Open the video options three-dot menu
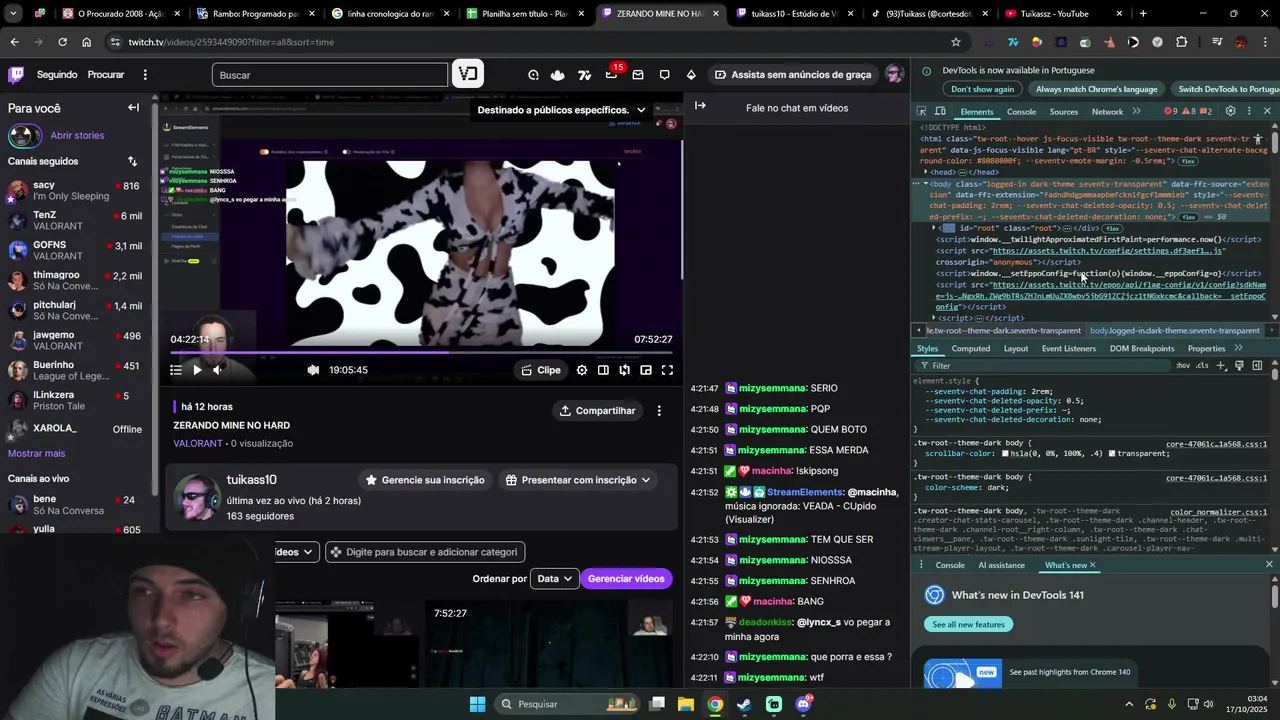This screenshot has width=1280, height=720. pyautogui.click(x=659, y=411)
